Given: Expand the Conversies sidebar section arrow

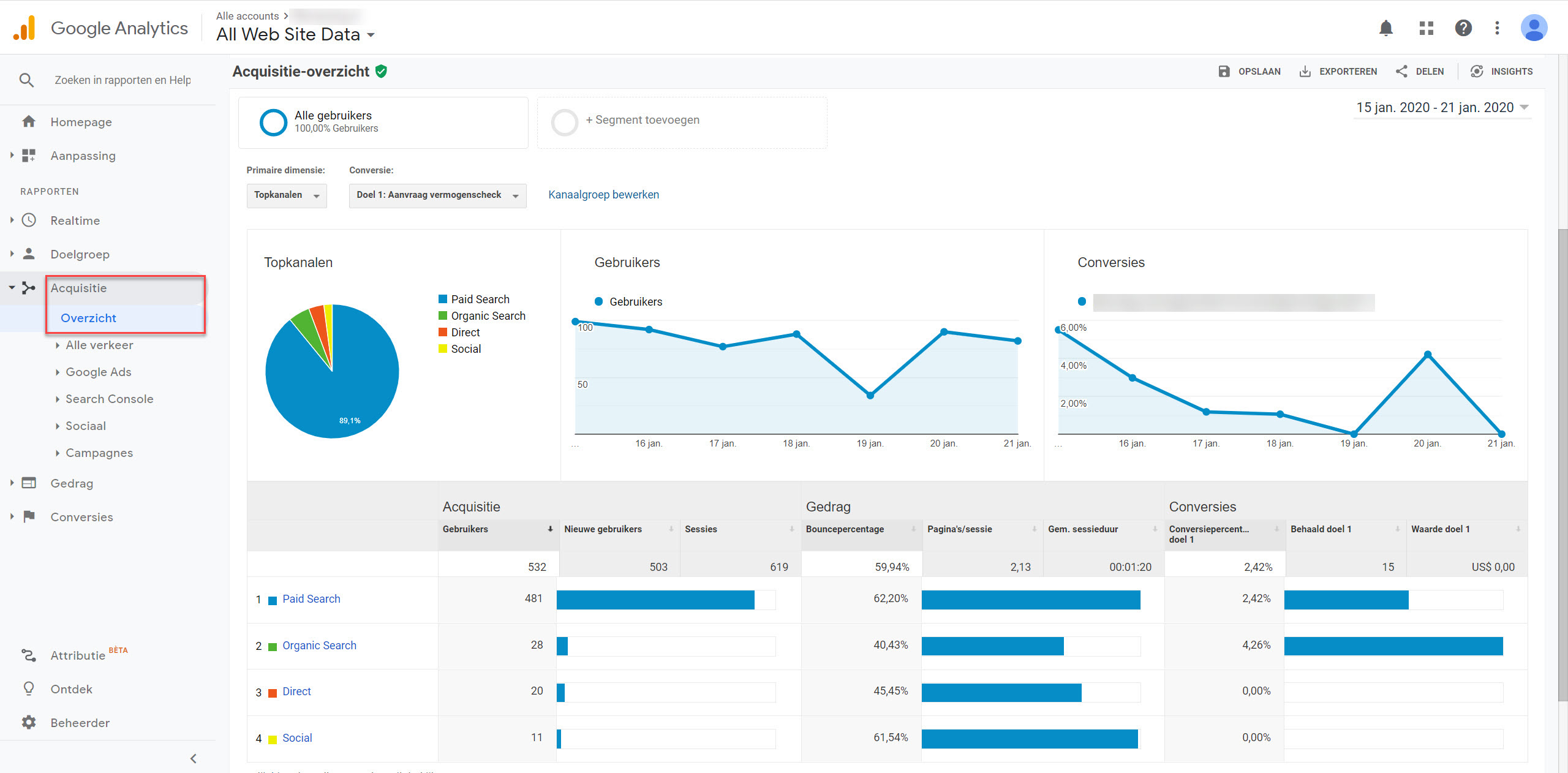Looking at the screenshot, I should coord(12,516).
